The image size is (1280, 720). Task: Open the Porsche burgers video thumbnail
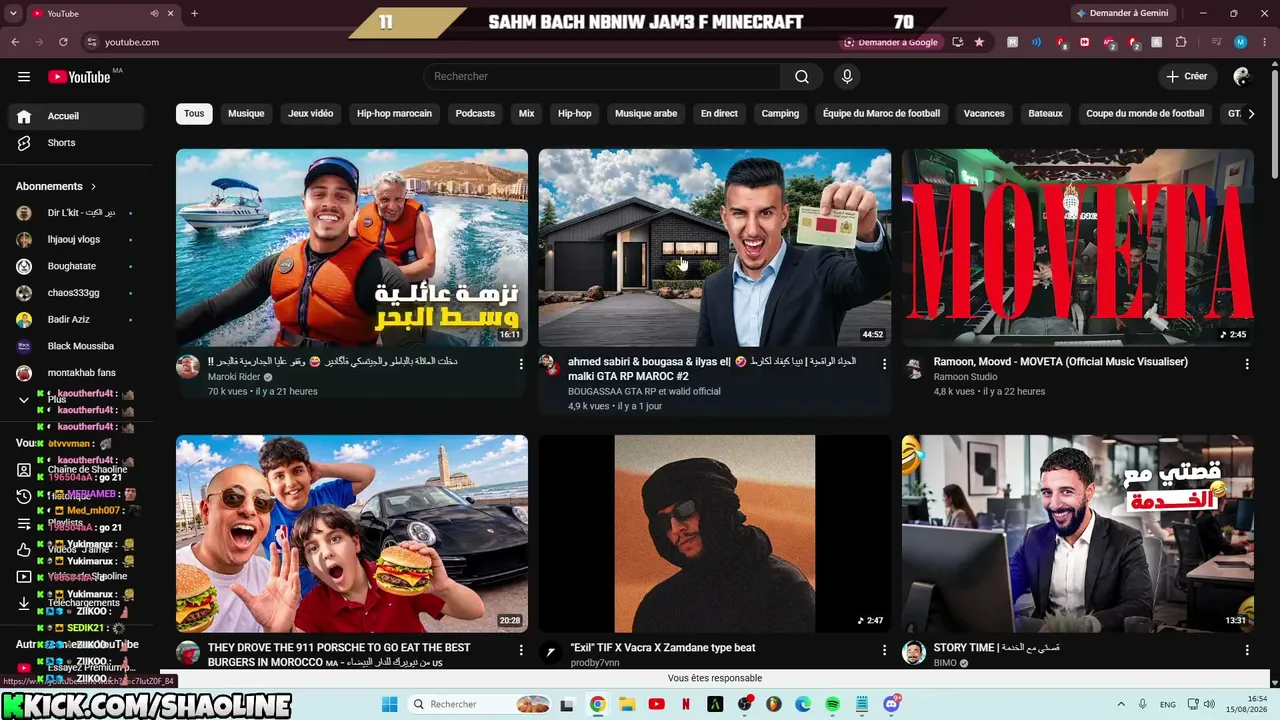tap(352, 534)
